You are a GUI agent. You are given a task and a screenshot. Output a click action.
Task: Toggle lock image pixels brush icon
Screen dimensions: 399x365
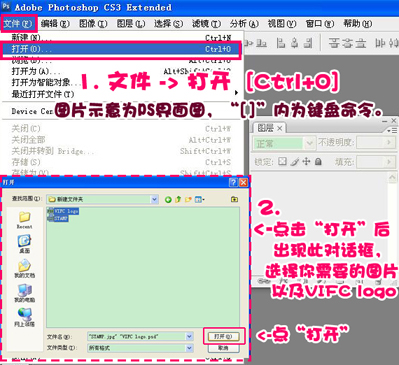294,162
